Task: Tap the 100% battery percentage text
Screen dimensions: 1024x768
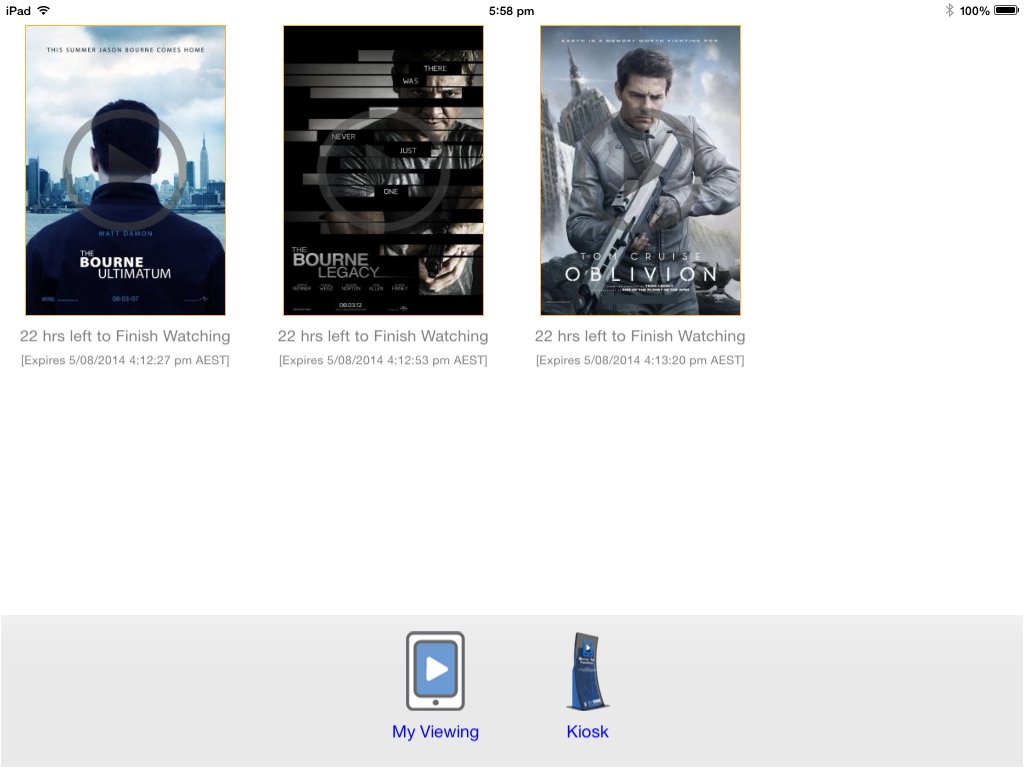Action: click(974, 10)
